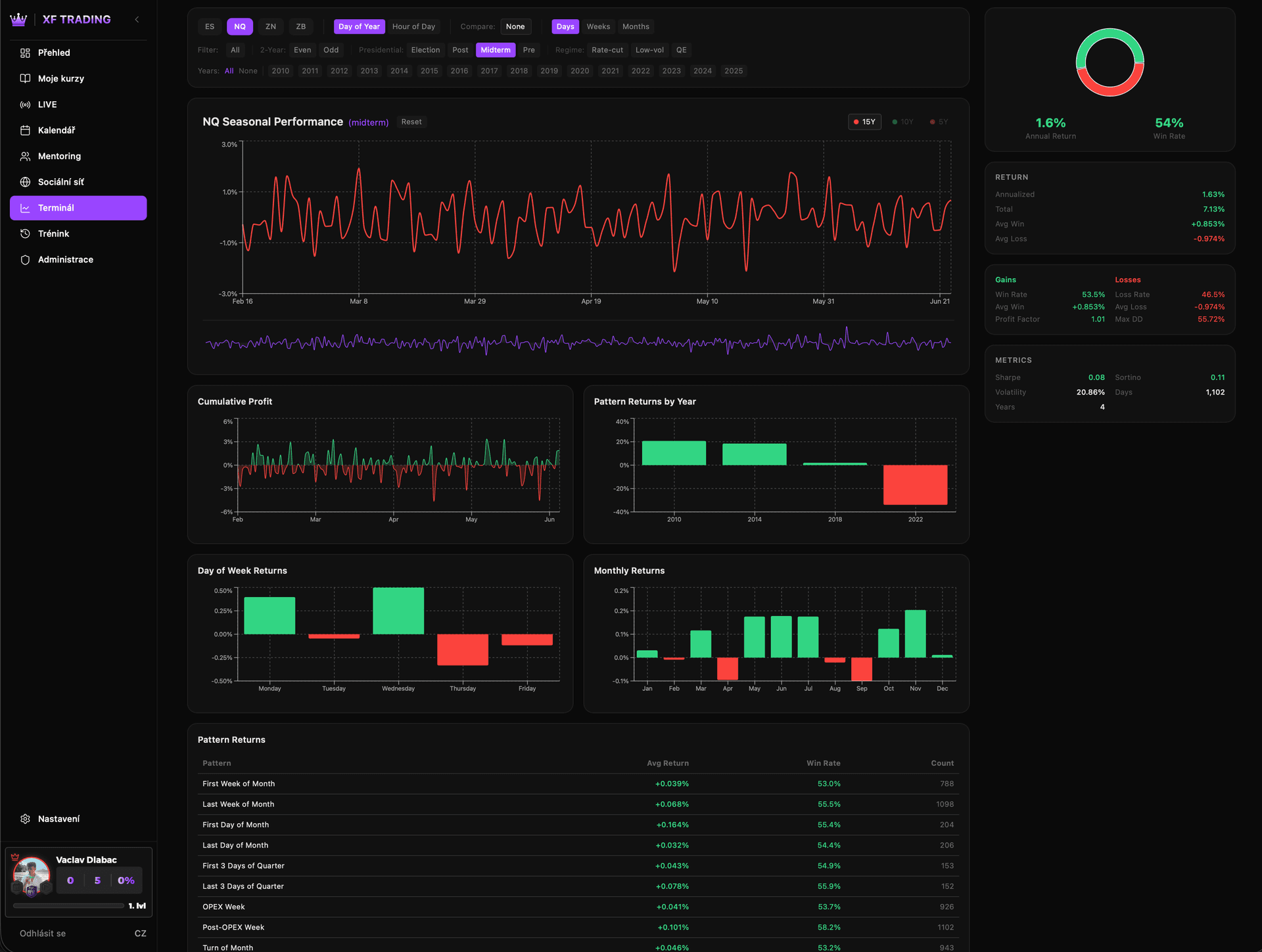Viewport: 1262px width, 952px height.
Task: Switch to Hour of Day tab
Action: pos(413,26)
